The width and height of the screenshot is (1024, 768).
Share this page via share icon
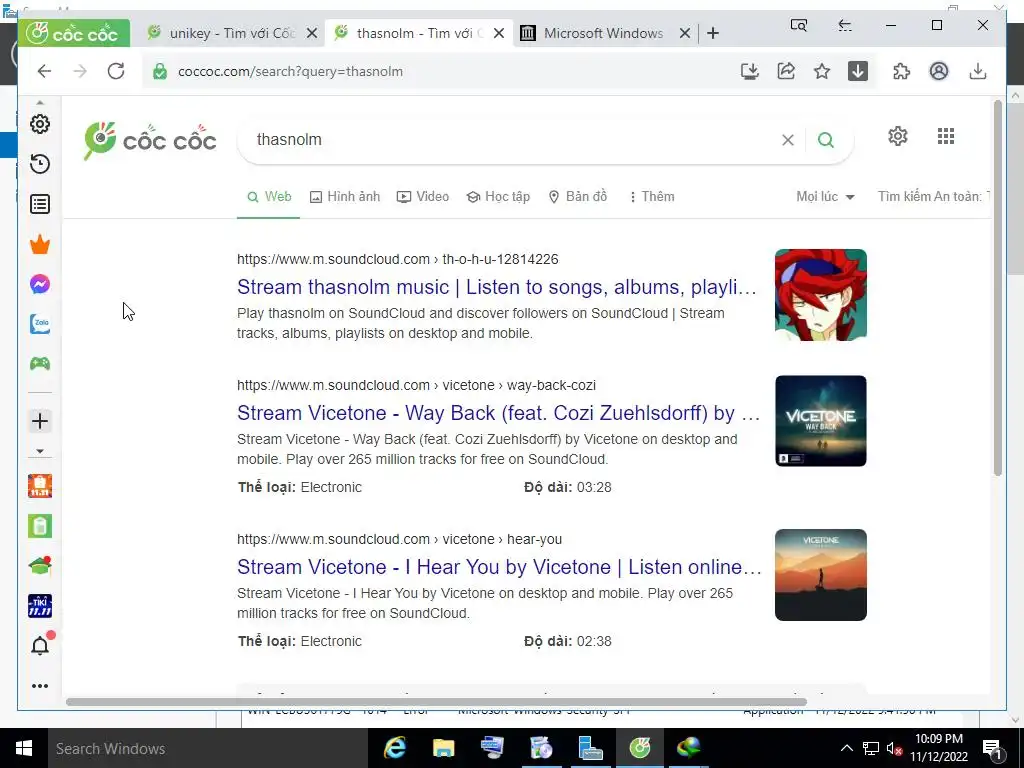pyautogui.click(x=786, y=71)
